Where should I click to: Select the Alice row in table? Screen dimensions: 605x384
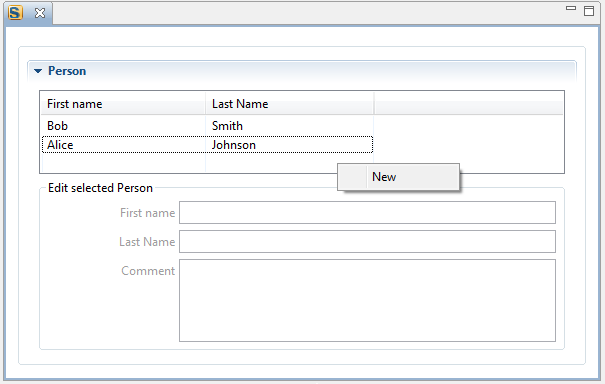click(x=207, y=145)
